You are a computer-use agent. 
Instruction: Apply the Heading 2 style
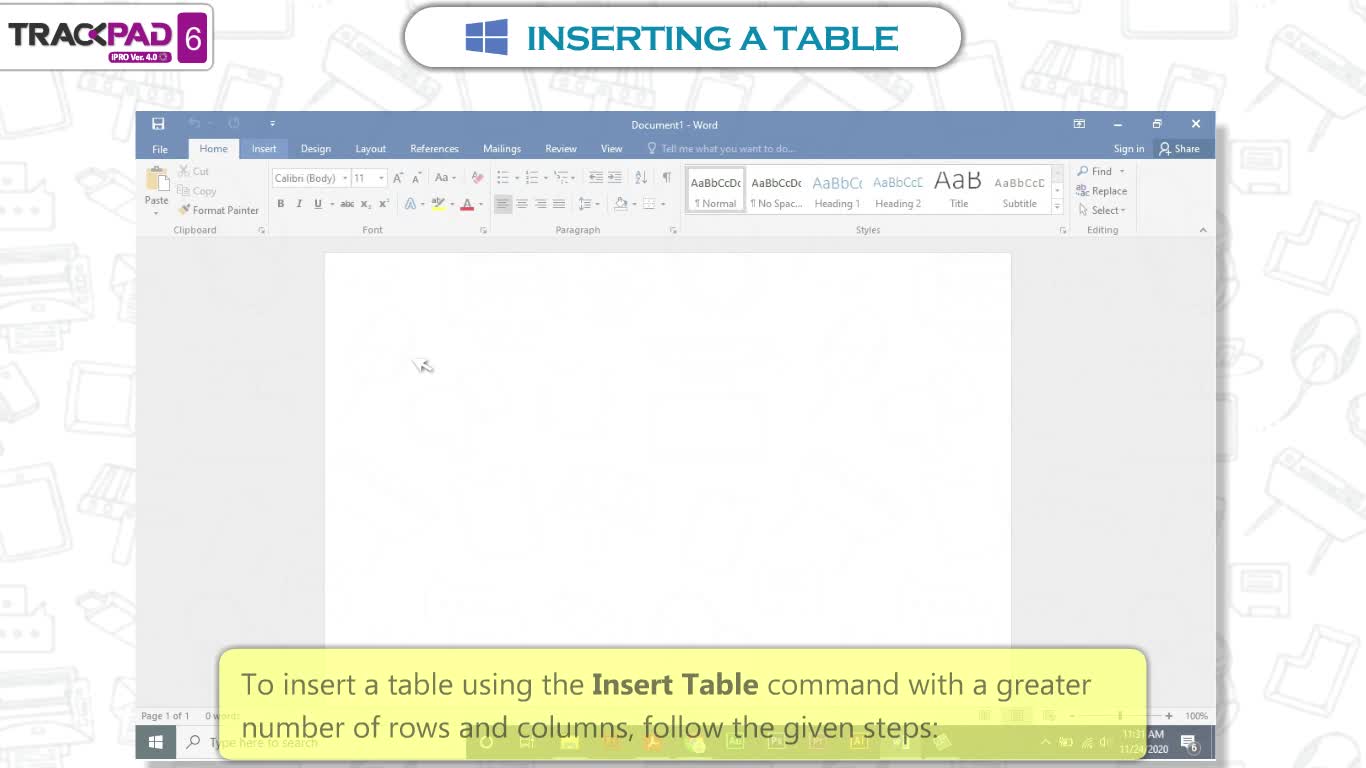pos(898,190)
